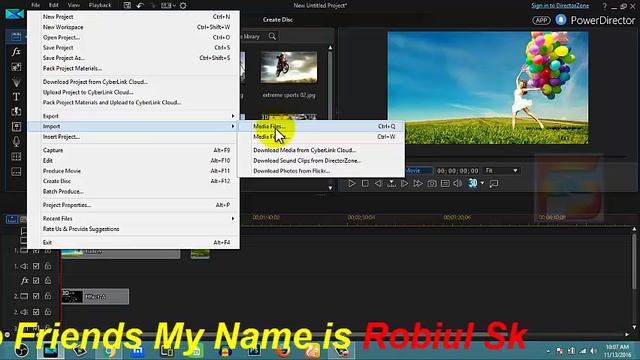Switch to Create Disc tab
The height and width of the screenshot is (360, 640).
278,20
